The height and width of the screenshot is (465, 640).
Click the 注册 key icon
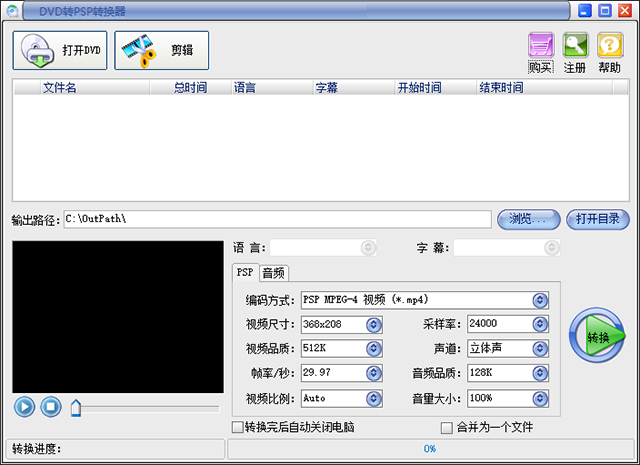(575, 45)
